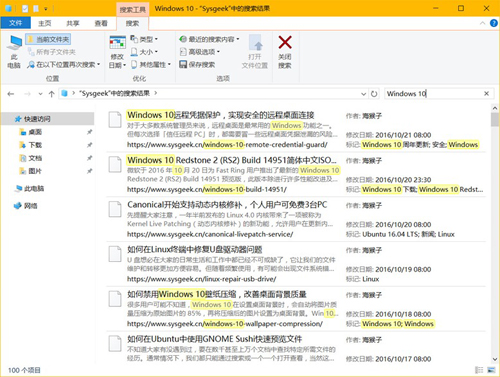Select the 搜索 ribbon tab
Screen dimensions: 500x377
click(132, 23)
